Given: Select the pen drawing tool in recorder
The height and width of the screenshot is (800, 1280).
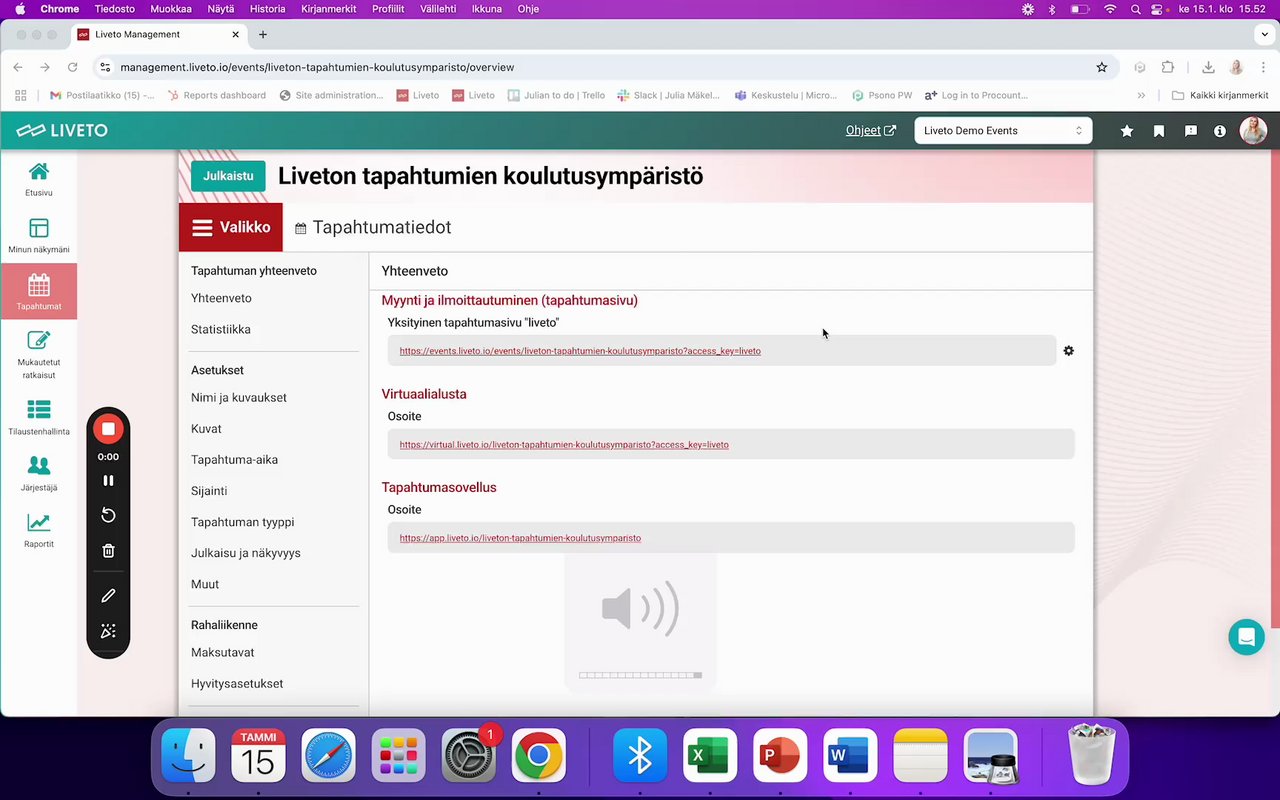Looking at the screenshot, I should click(x=108, y=595).
